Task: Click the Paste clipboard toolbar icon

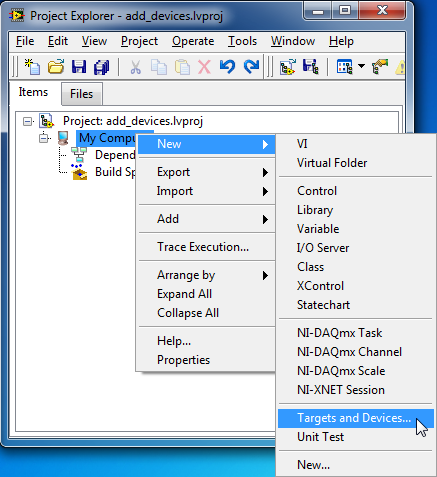Action: [182, 67]
